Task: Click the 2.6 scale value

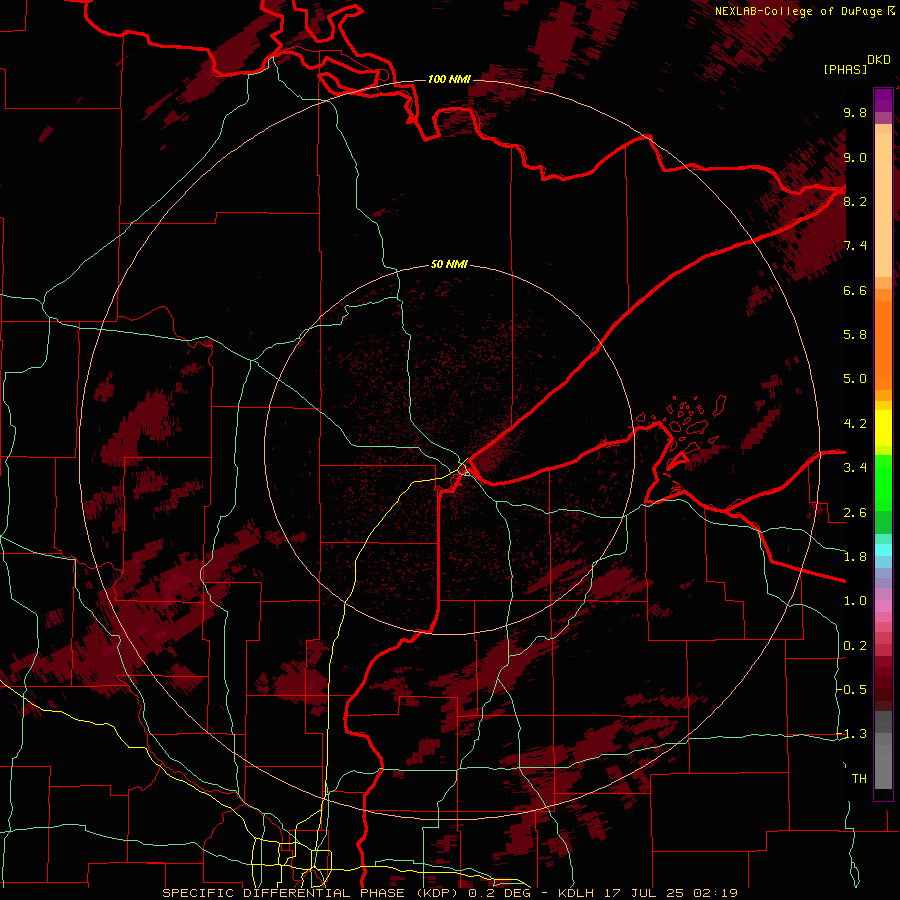Action: [855, 513]
